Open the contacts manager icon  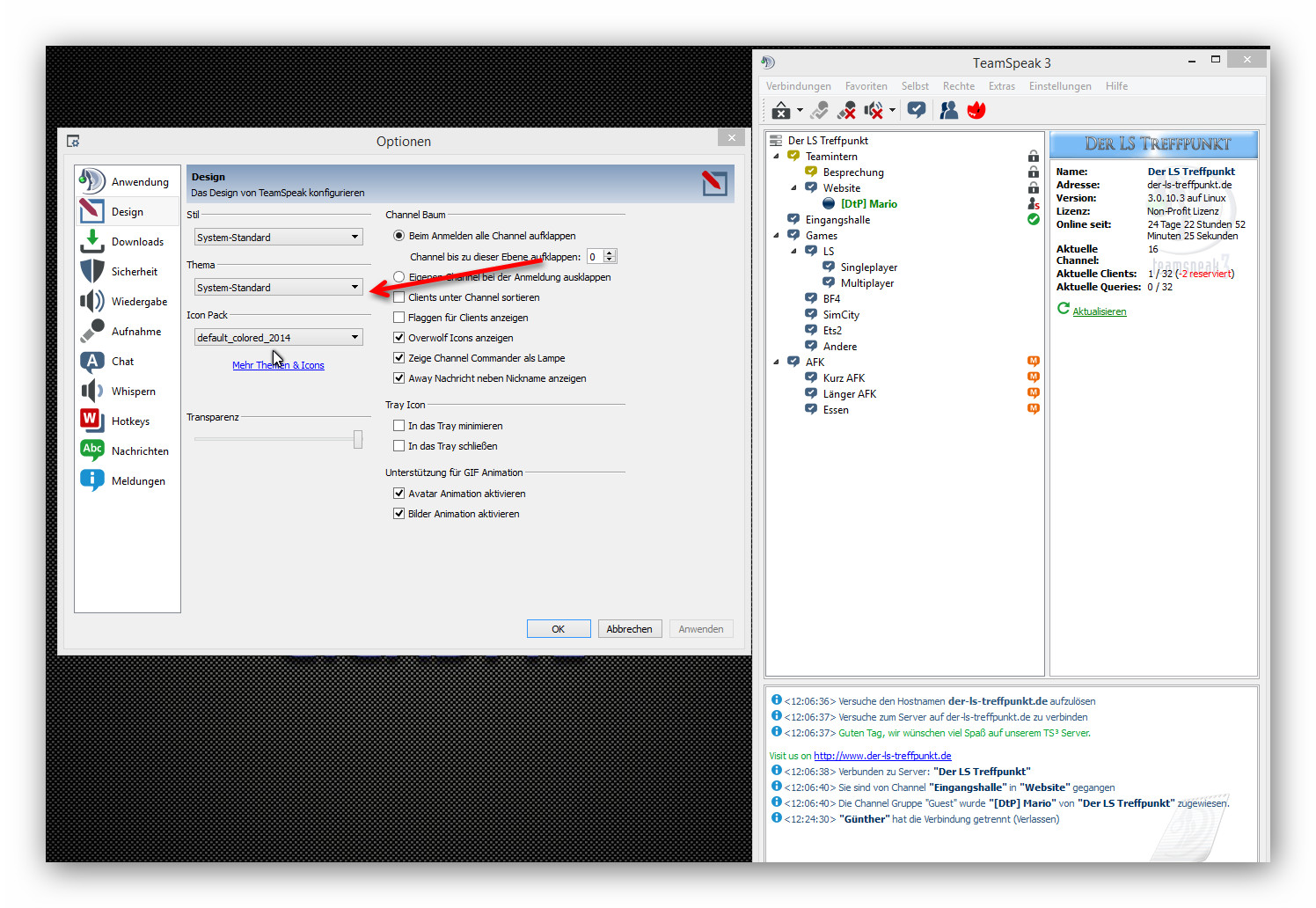click(948, 110)
